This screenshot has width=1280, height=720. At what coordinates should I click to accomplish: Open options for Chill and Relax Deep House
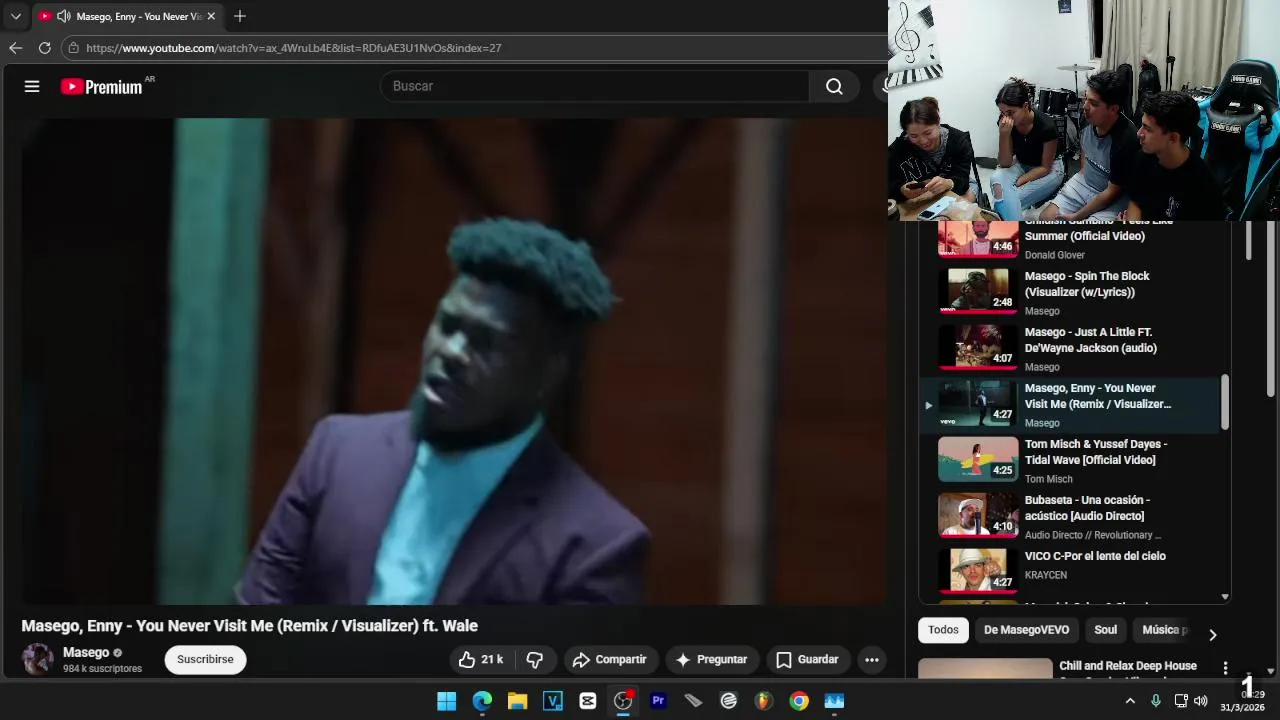(1225, 667)
